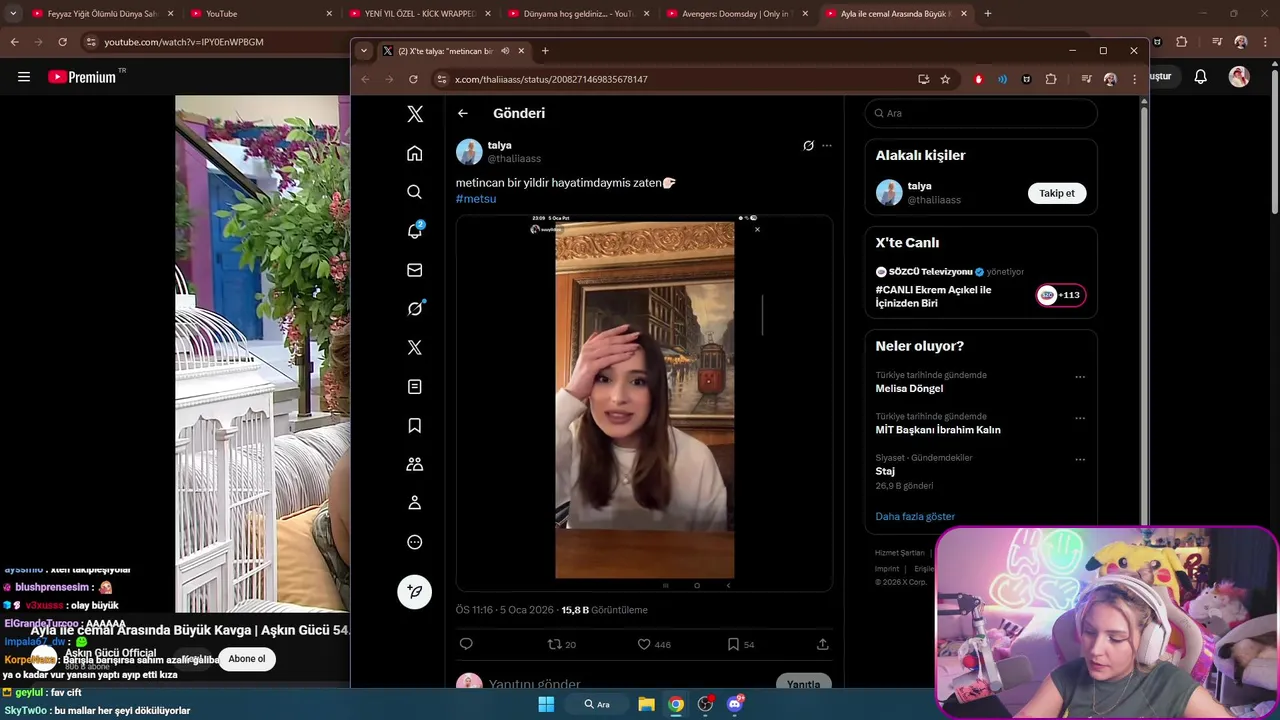This screenshot has width=1280, height=720.
Task: Open Profile person icon in X sidebar
Action: coord(415,503)
